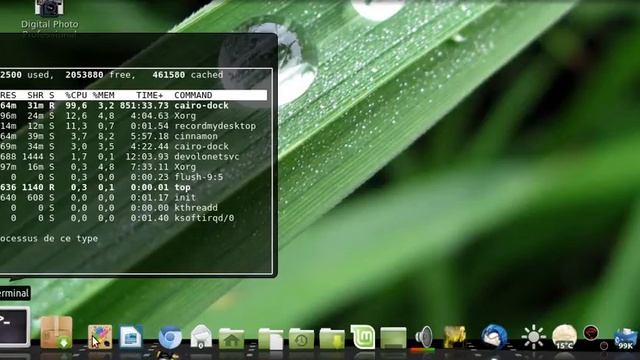Click the speaker volume icon
Viewport: 640px width, 360px height.
click(x=424, y=338)
